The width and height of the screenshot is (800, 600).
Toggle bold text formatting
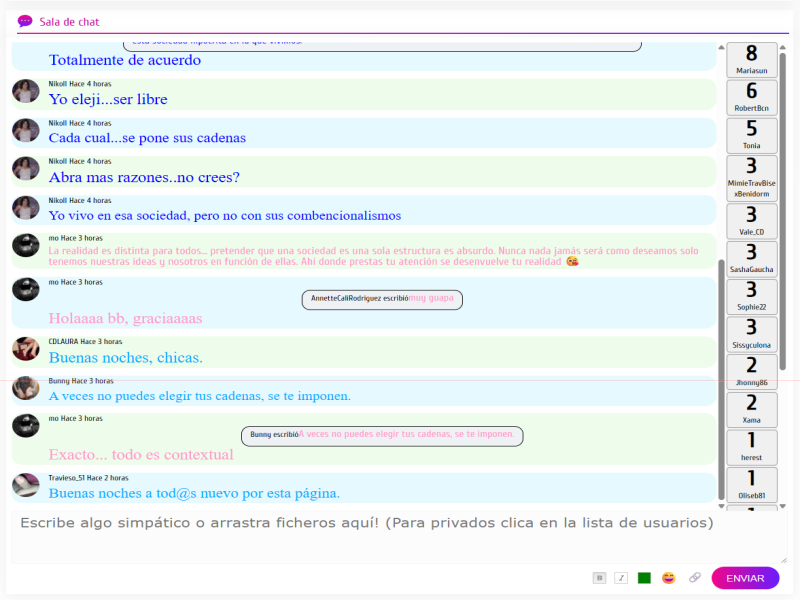point(599,578)
